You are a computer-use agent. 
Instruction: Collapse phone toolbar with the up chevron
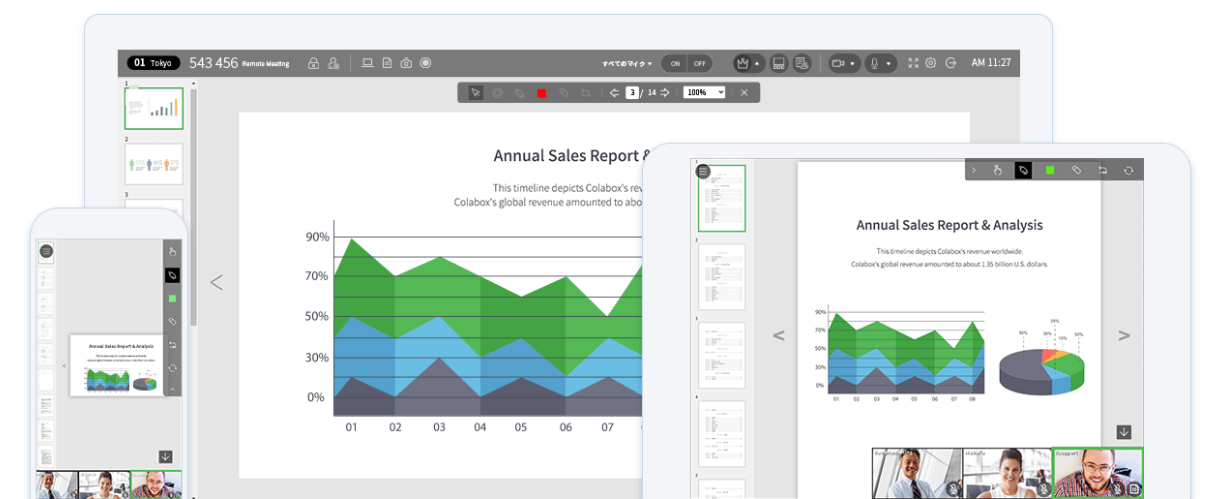click(x=172, y=389)
